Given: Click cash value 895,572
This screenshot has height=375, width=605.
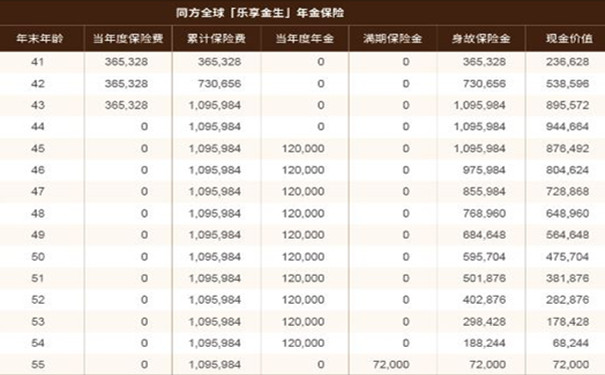Looking at the screenshot, I should click(x=568, y=105).
